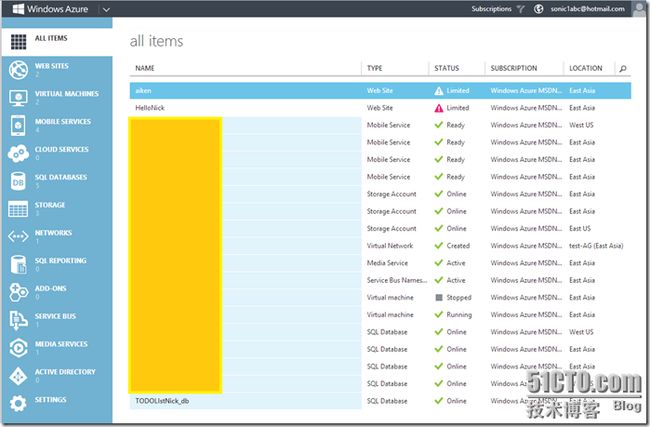Select the Media Services play icon
Image resolution: width=650 pixels, height=427 pixels.
[18, 348]
